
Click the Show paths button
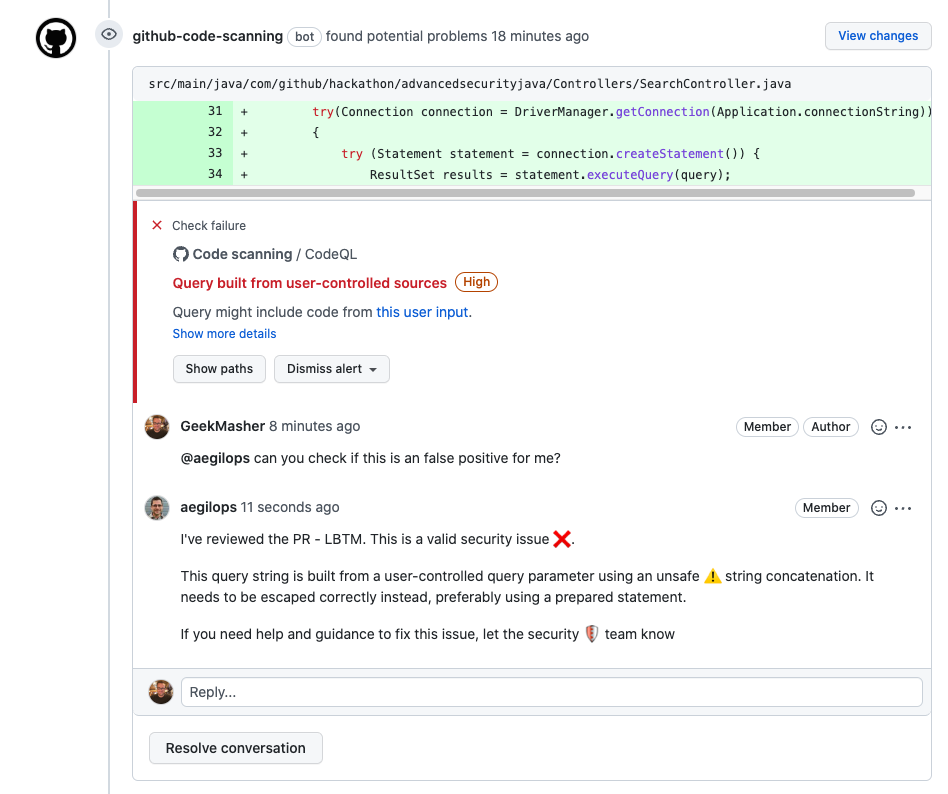coord(219,369)
